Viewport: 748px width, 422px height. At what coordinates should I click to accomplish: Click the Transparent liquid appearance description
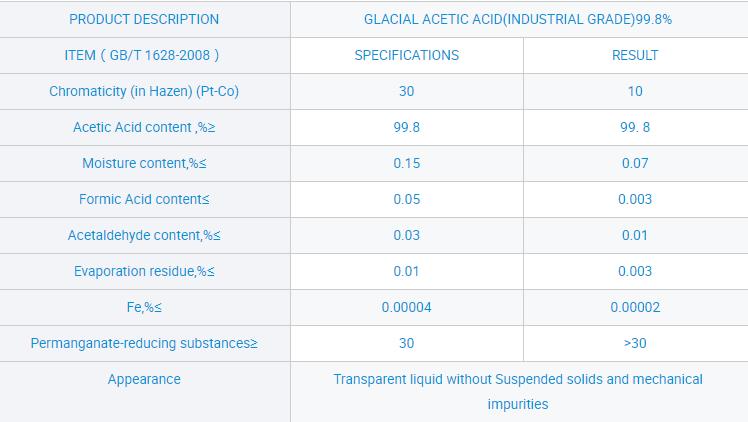(x=518, y=391)
